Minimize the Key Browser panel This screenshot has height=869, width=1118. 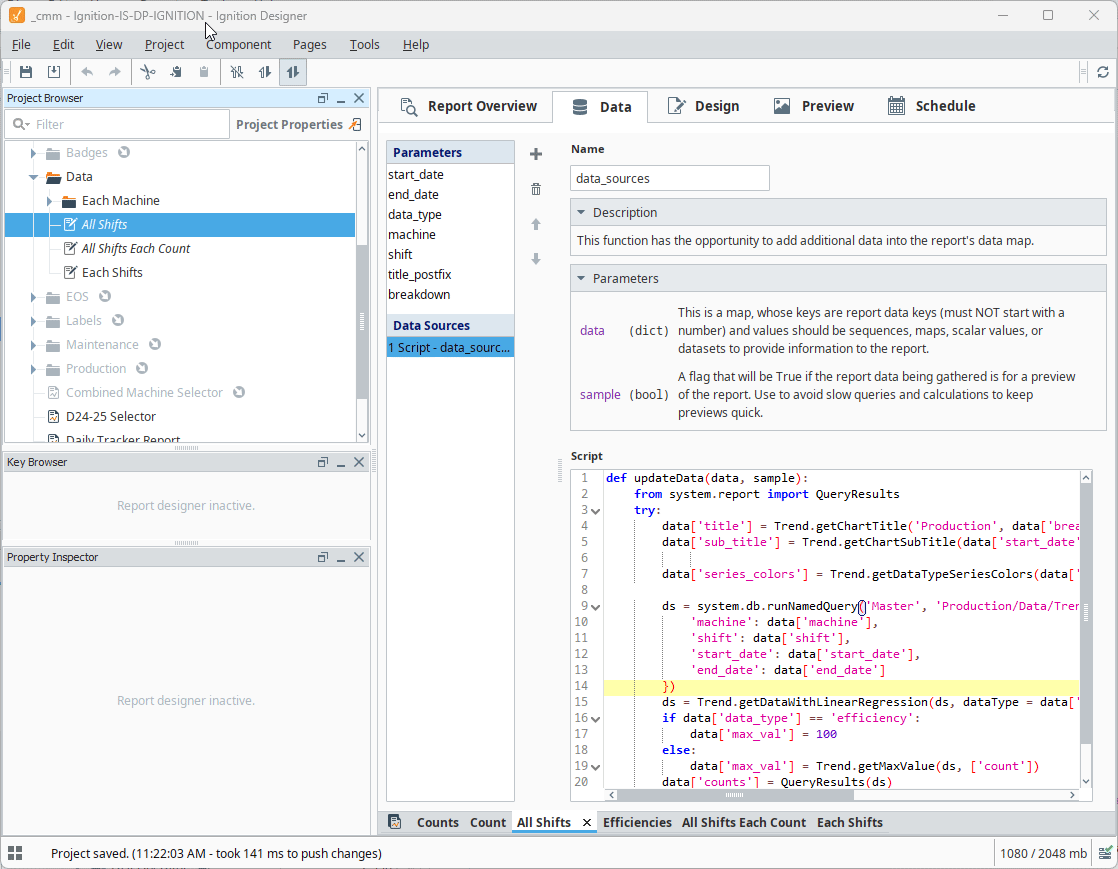341,463
